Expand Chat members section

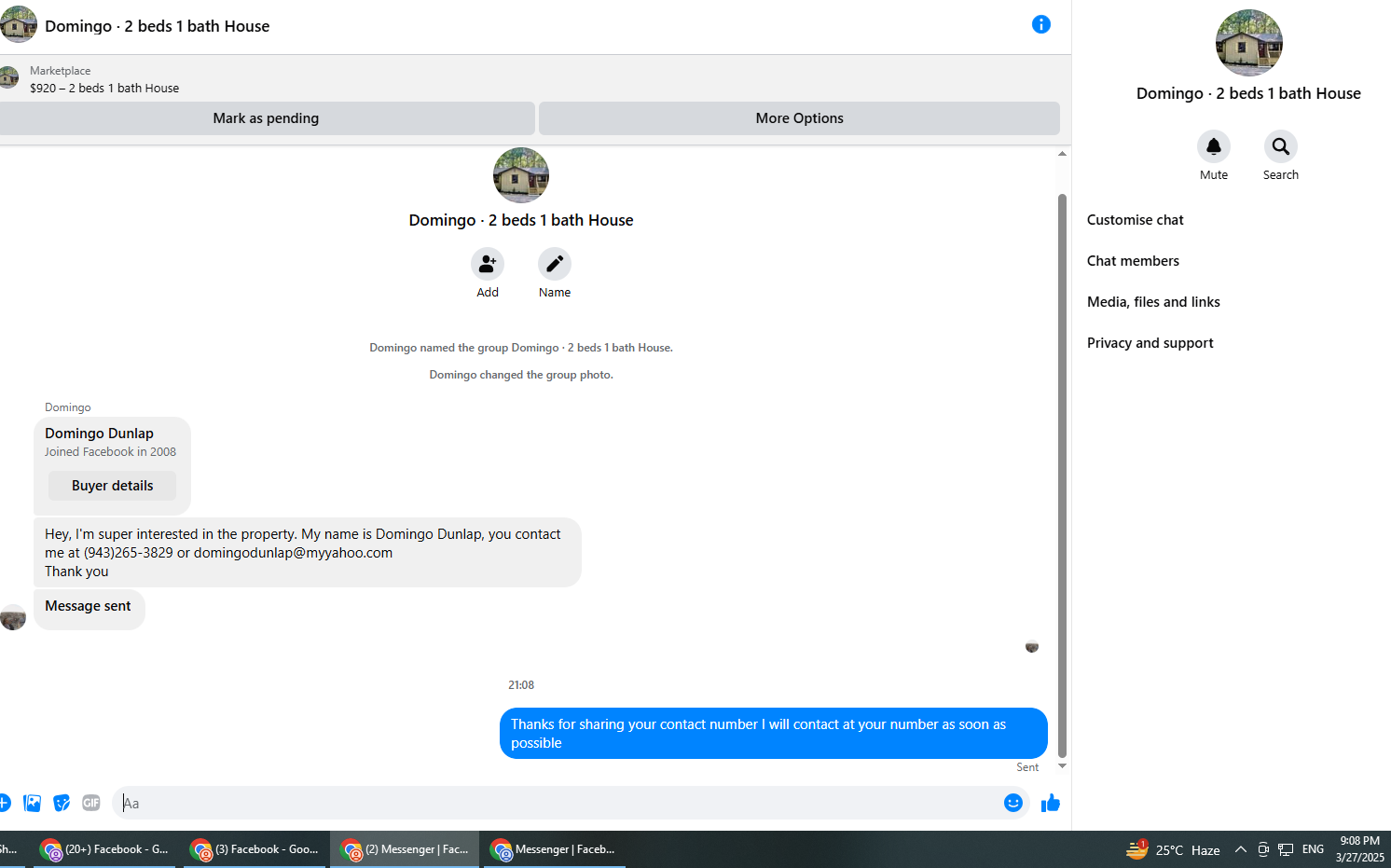click(1133, 261)
